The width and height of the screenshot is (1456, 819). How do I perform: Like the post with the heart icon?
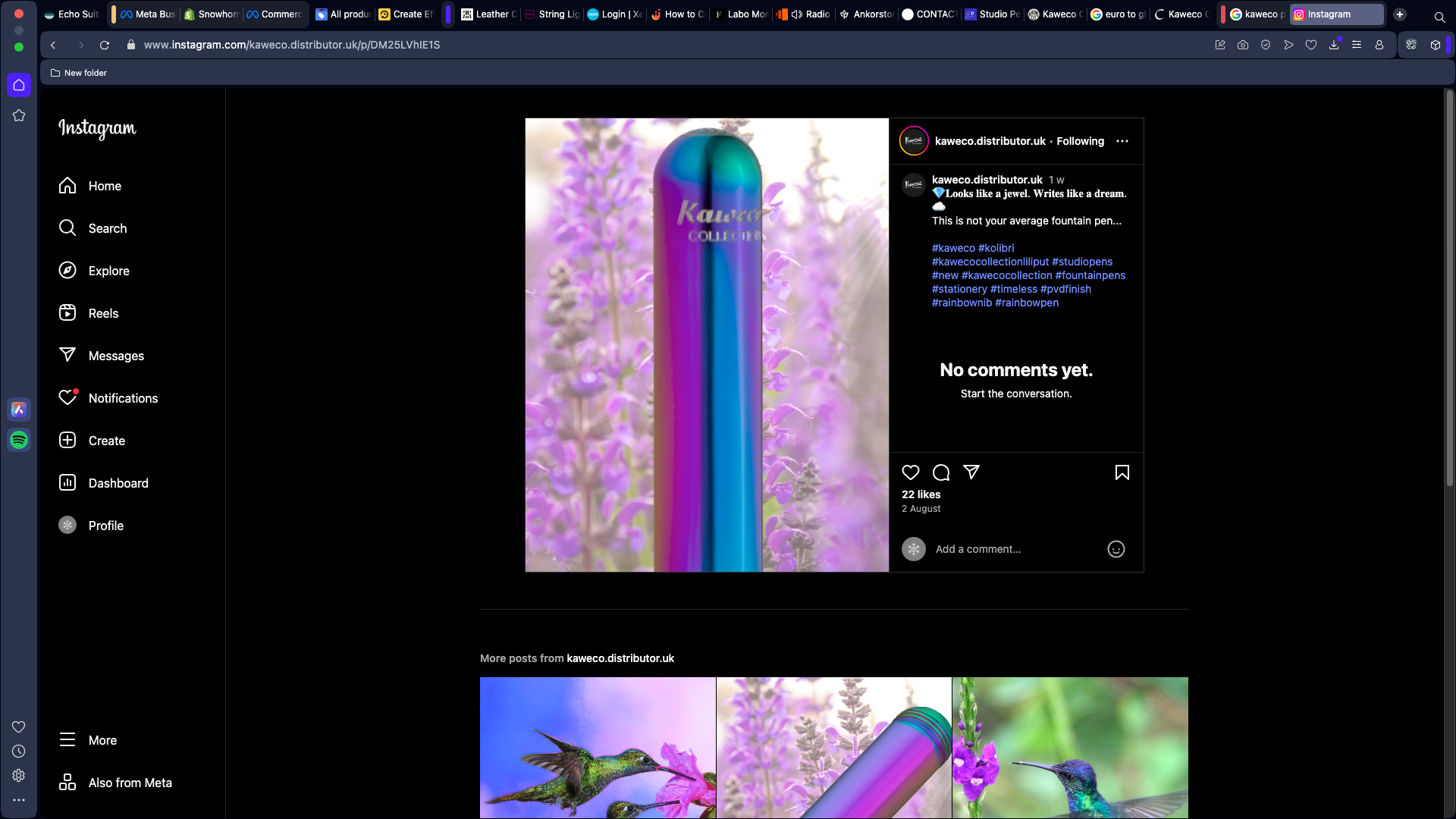[x=911, y=472]
